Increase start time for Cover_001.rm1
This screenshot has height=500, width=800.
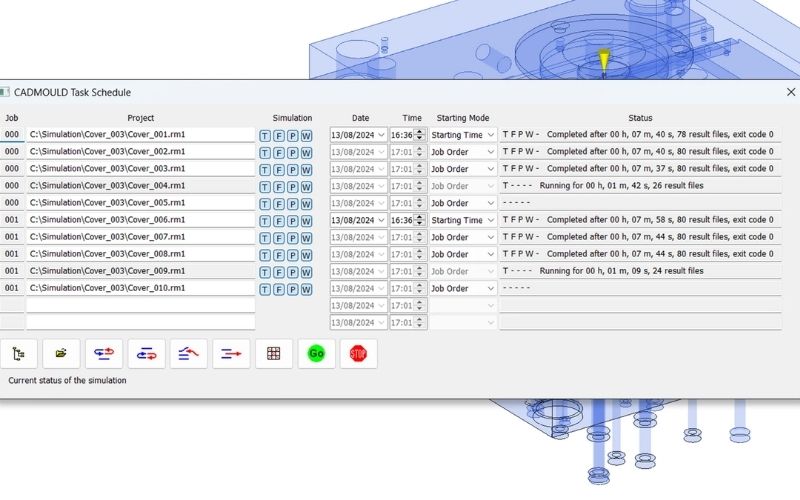click(419, 132)
